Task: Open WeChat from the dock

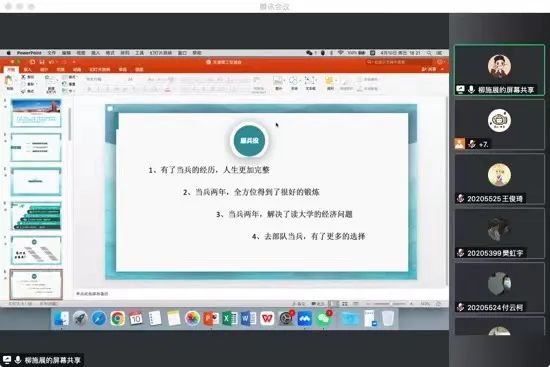Action: 323,319
